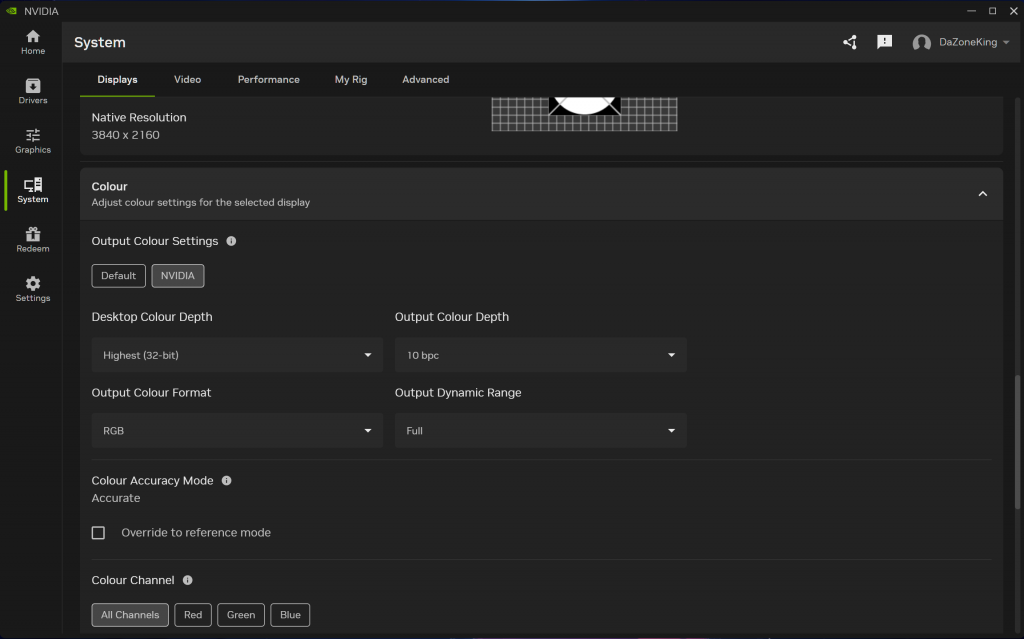Image resolution: width=1024 pixels, height=639 pixels.
Task: Open DaZoneKing account dropdown arrow
Action: coord(1006,42)
